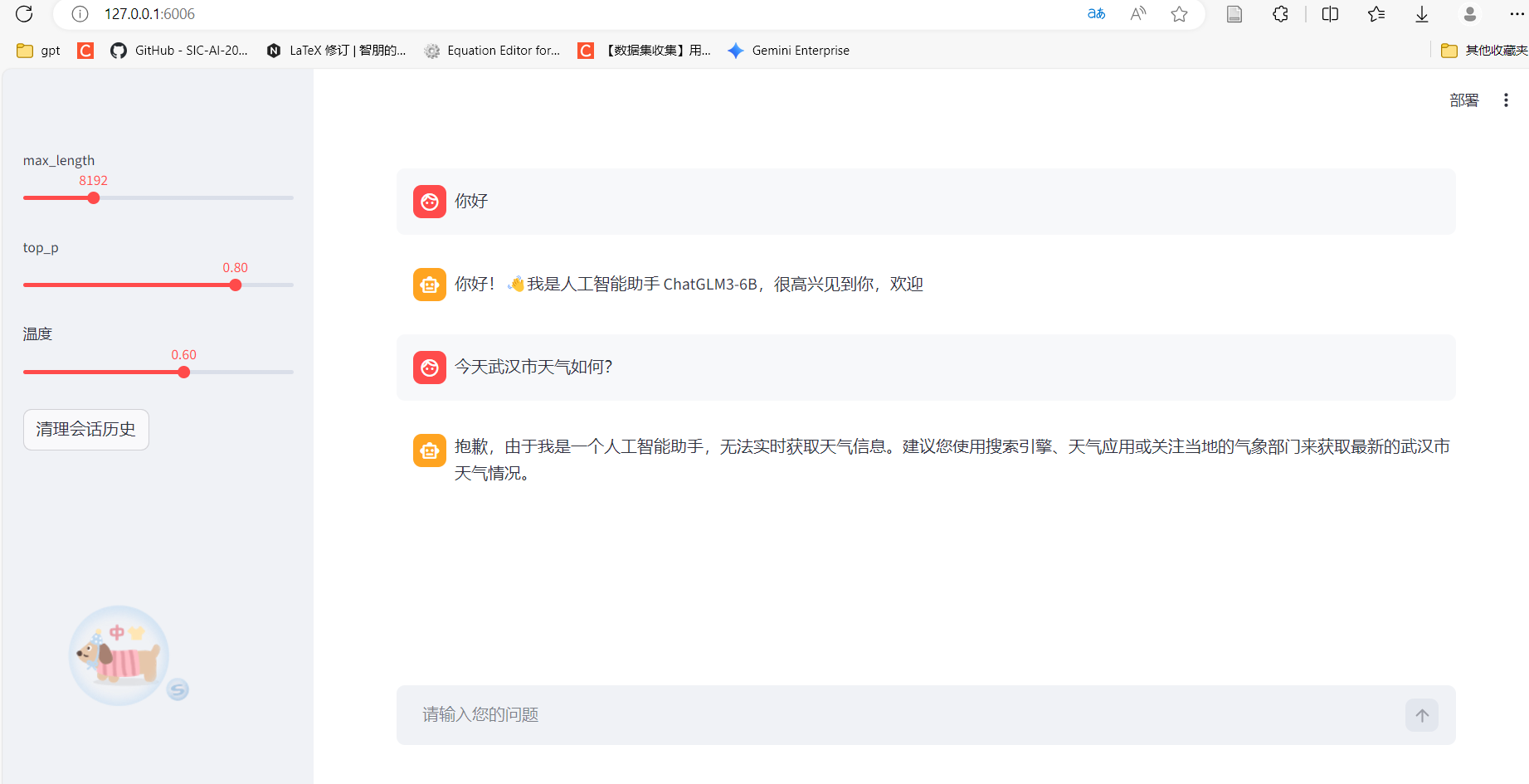Image resolution: width=1529 pixels, height=784 pixels.
Task: Click the 部署 button
Action: pyautogui.click(x=1463, y=100)
